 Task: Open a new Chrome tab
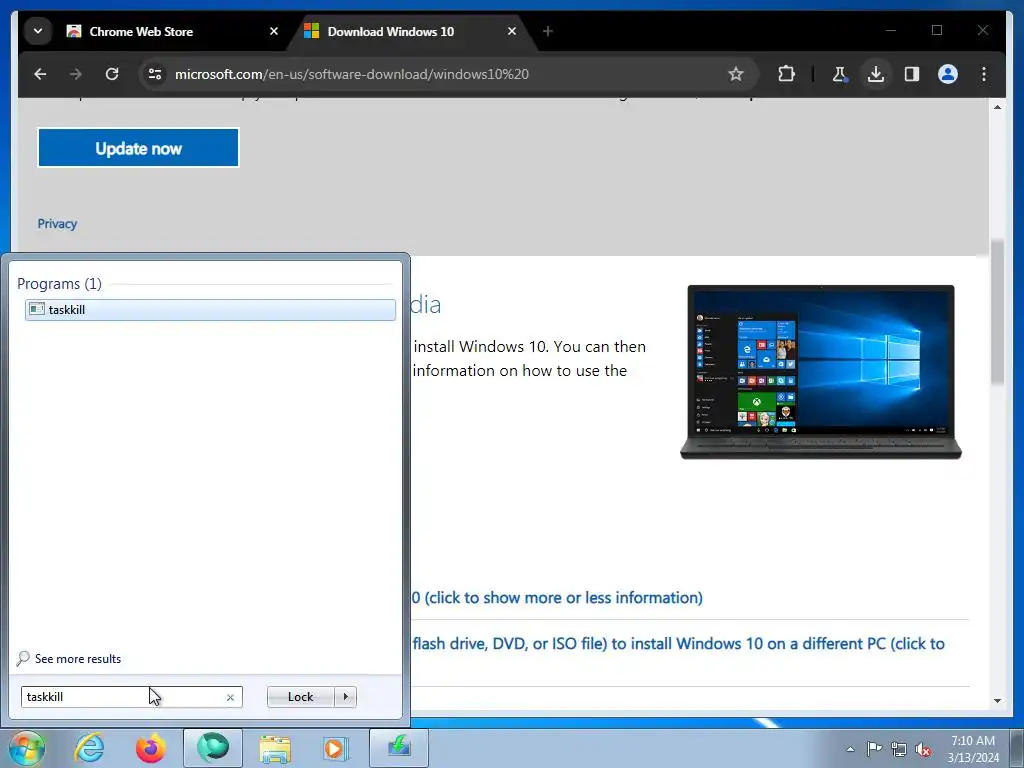[x=548, y=31]
